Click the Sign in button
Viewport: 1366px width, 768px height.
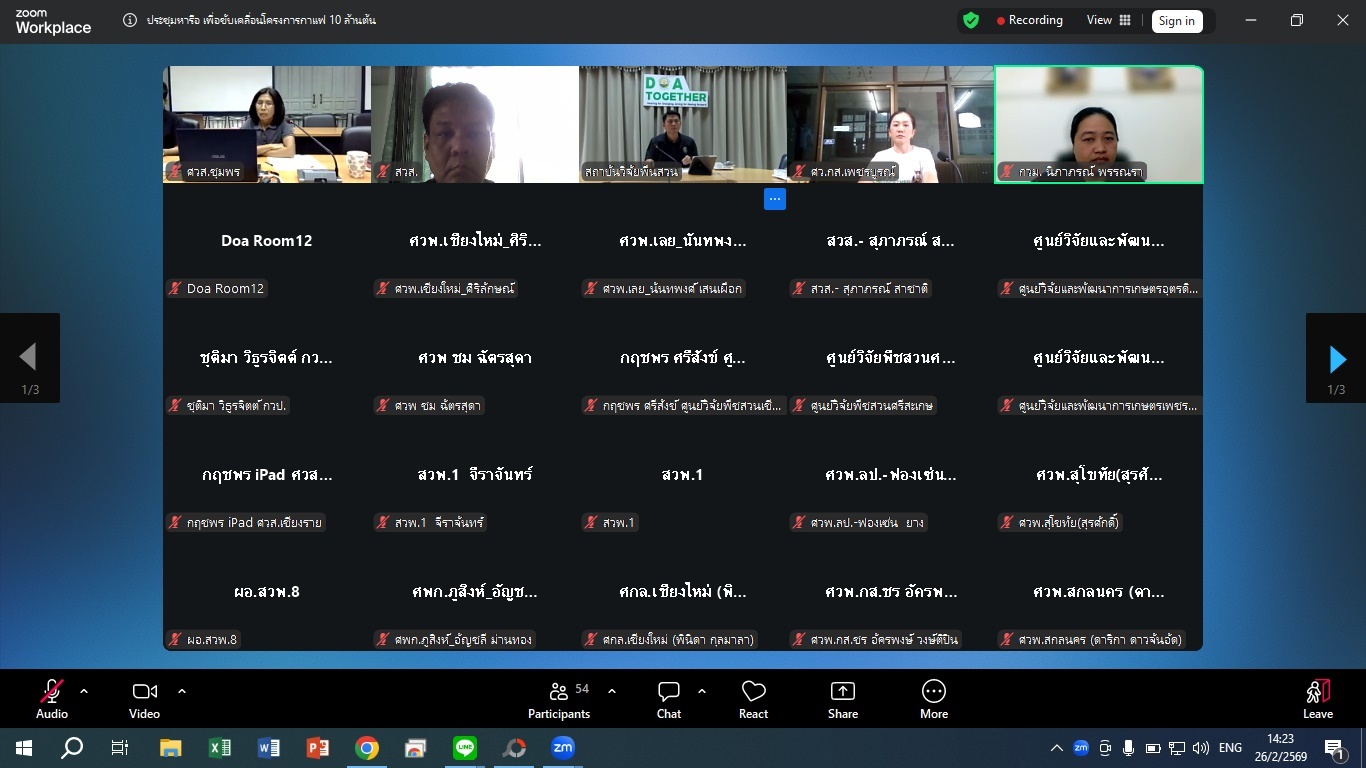tap(1176, 21)
